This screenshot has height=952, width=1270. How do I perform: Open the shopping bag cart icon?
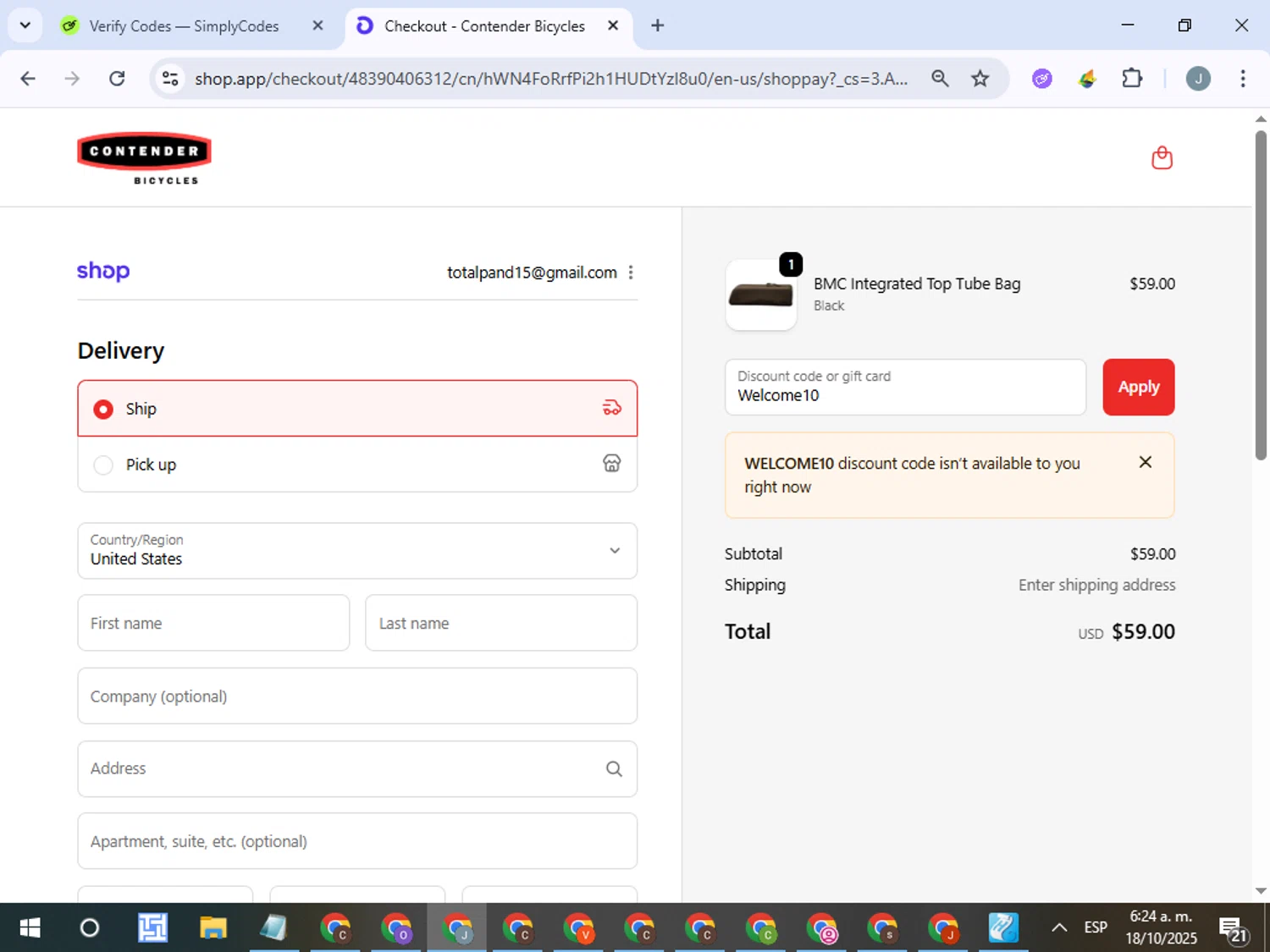1162,157
